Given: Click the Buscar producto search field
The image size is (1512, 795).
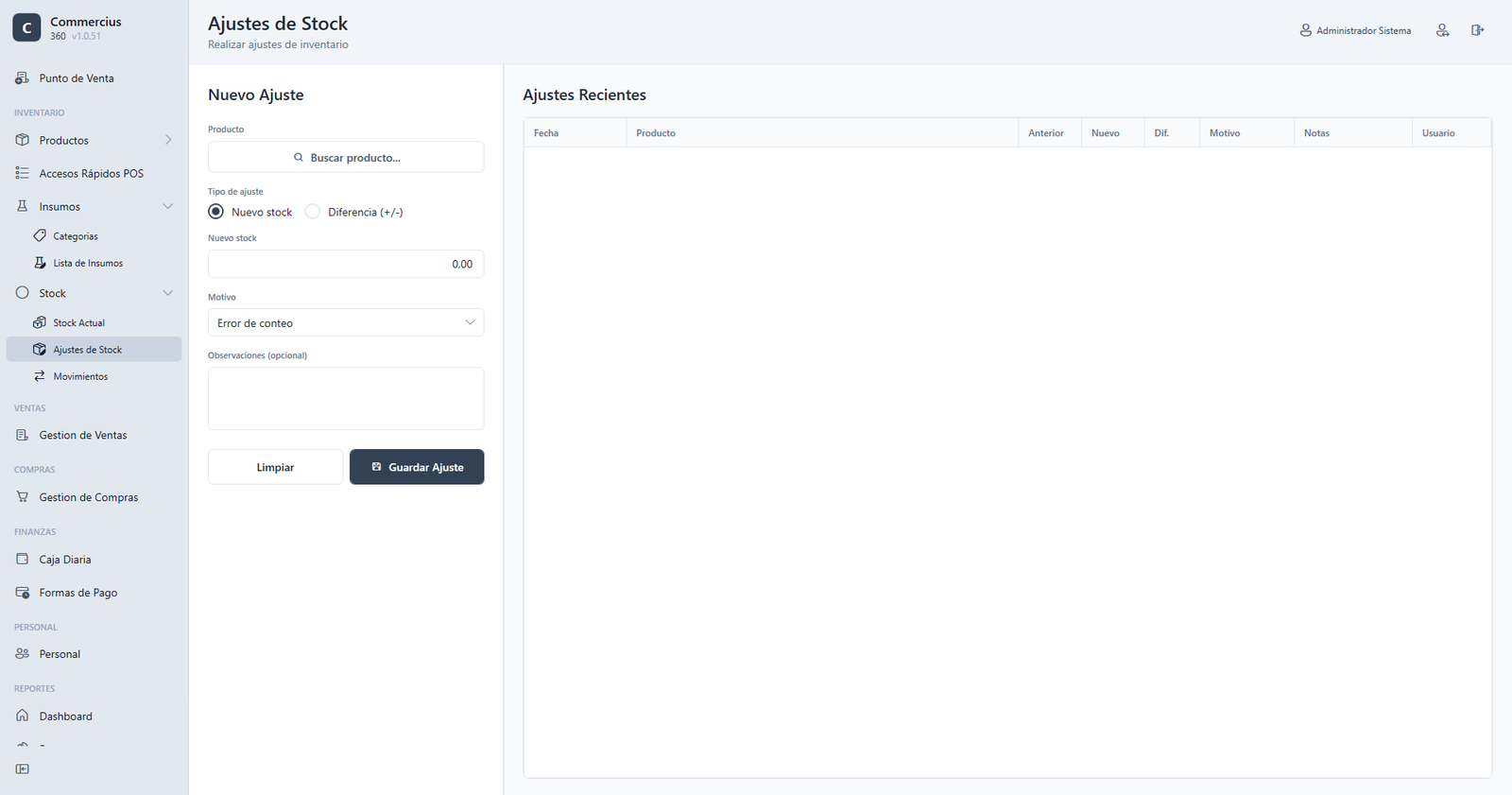Looking at the screenshot, I should [346, 157].
